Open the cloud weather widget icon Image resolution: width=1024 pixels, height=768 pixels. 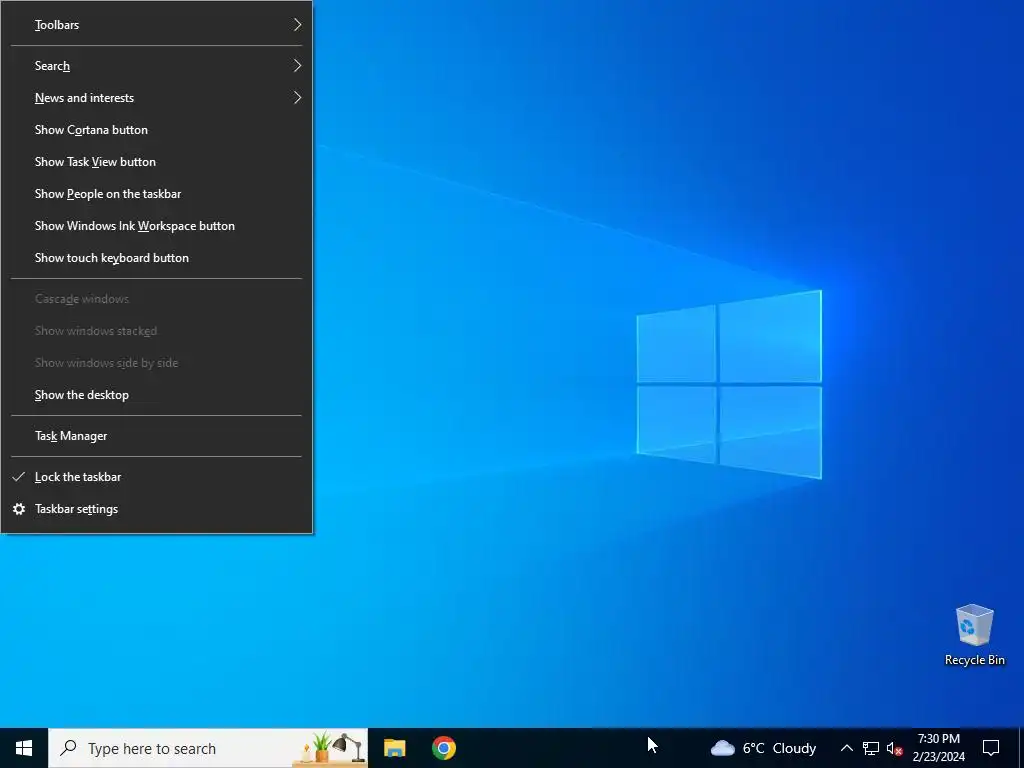723,748
